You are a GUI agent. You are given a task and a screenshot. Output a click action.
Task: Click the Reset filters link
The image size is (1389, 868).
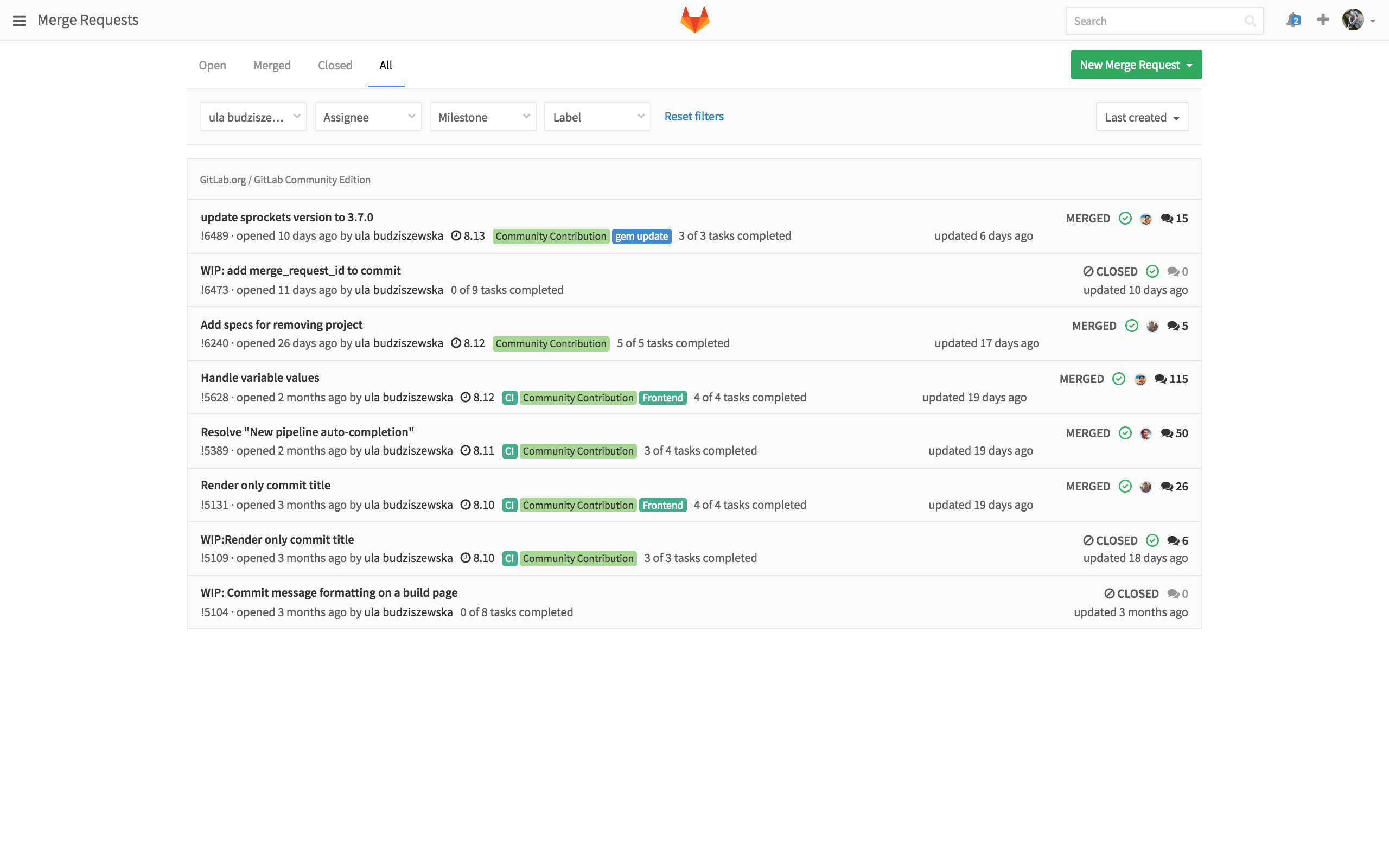[x=694, y=116]
